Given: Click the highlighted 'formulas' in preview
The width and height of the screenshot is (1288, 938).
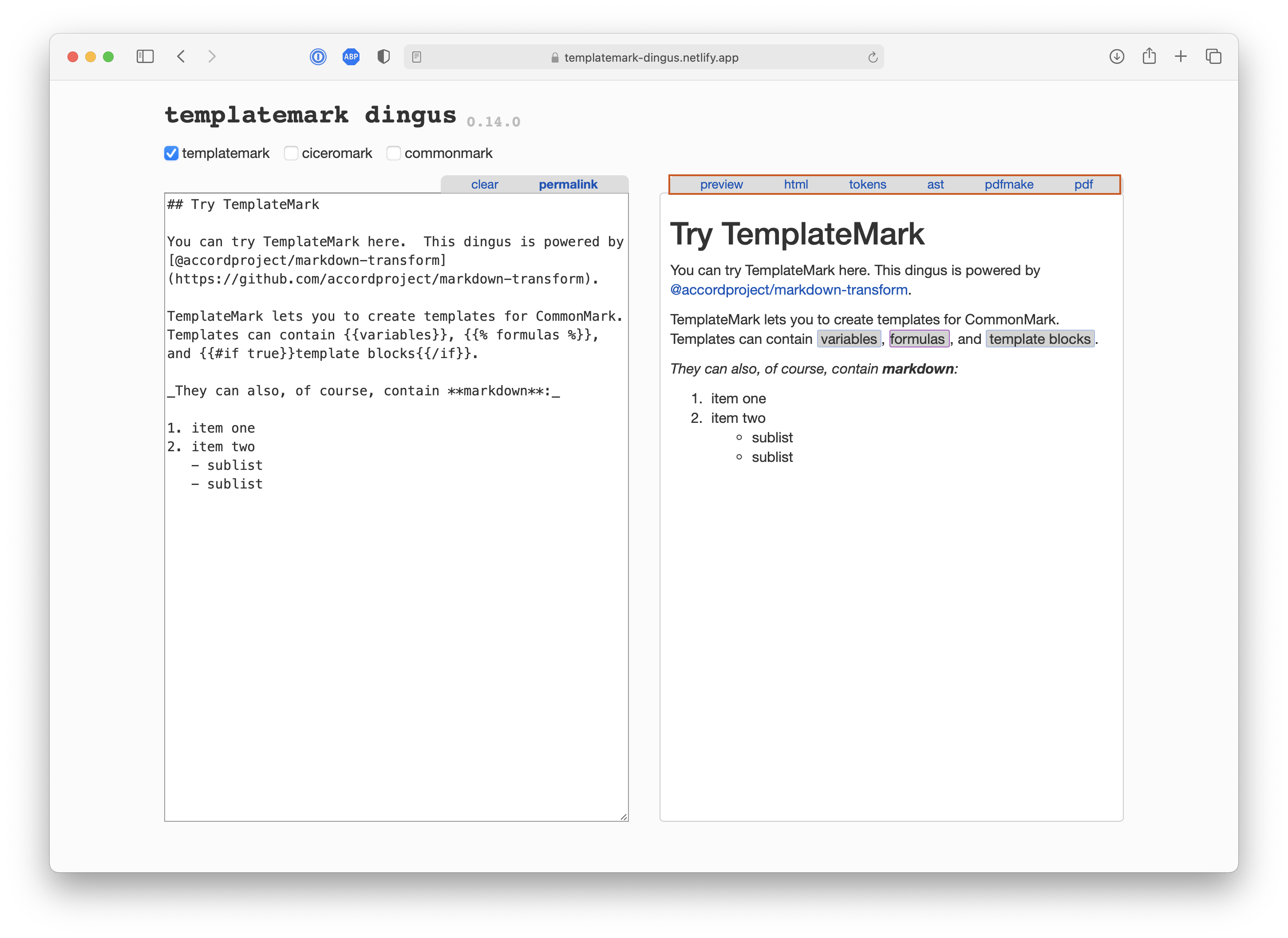Looking at the screenshot, I should point(919,339).
